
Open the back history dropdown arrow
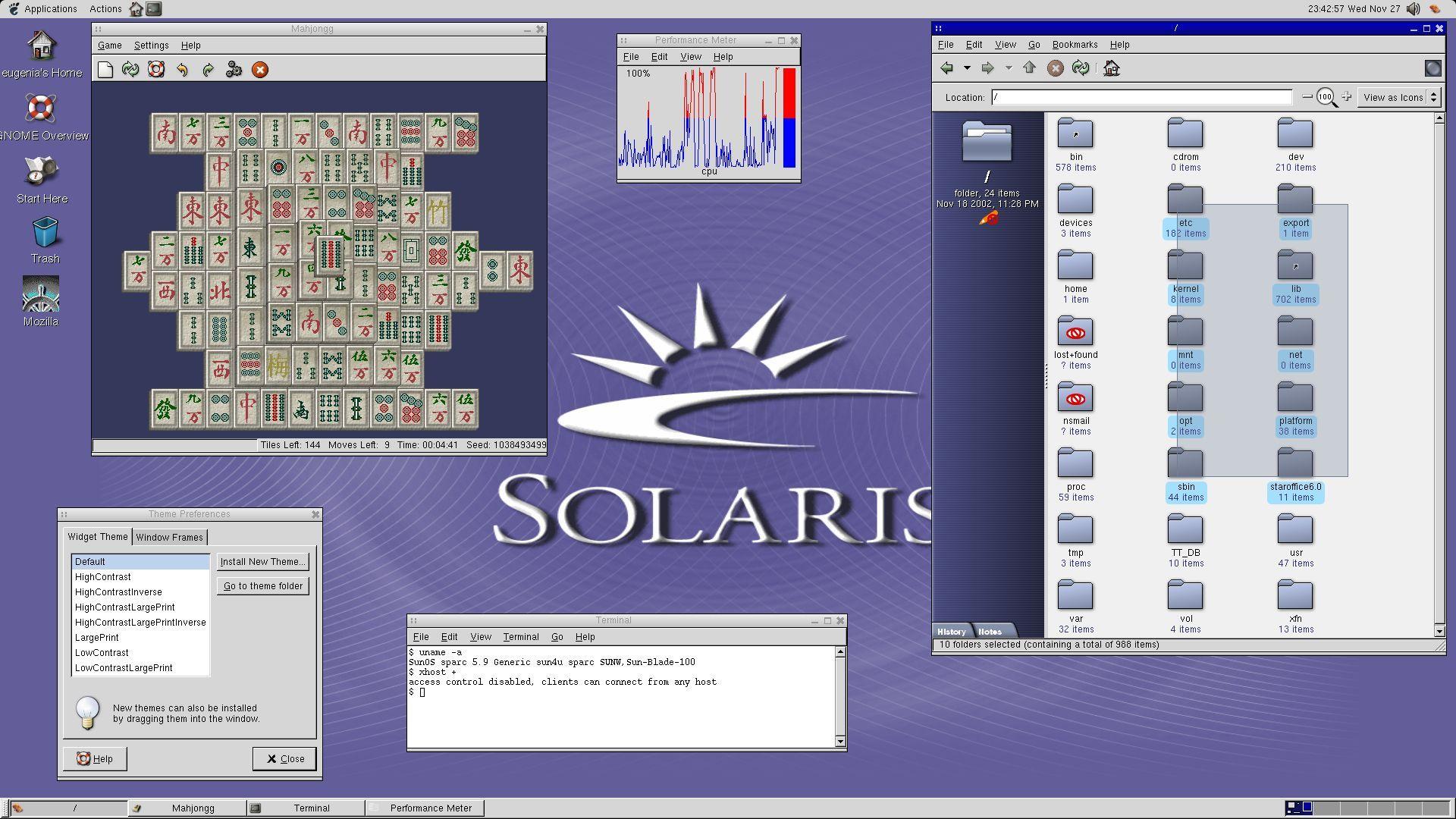click(967, 68)
